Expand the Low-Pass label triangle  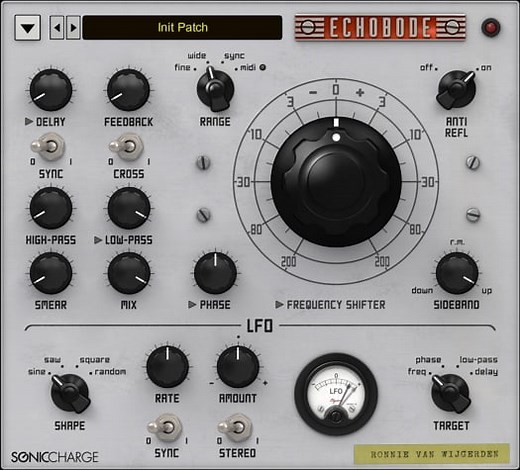[x=98, y=240]
